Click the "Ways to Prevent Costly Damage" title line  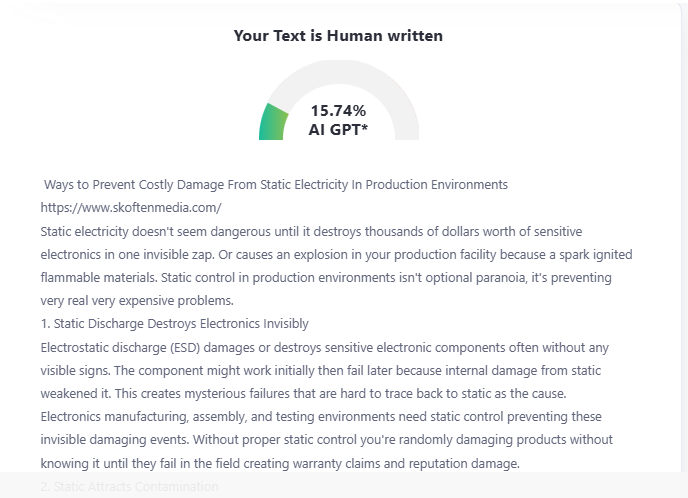pos(276,185)
